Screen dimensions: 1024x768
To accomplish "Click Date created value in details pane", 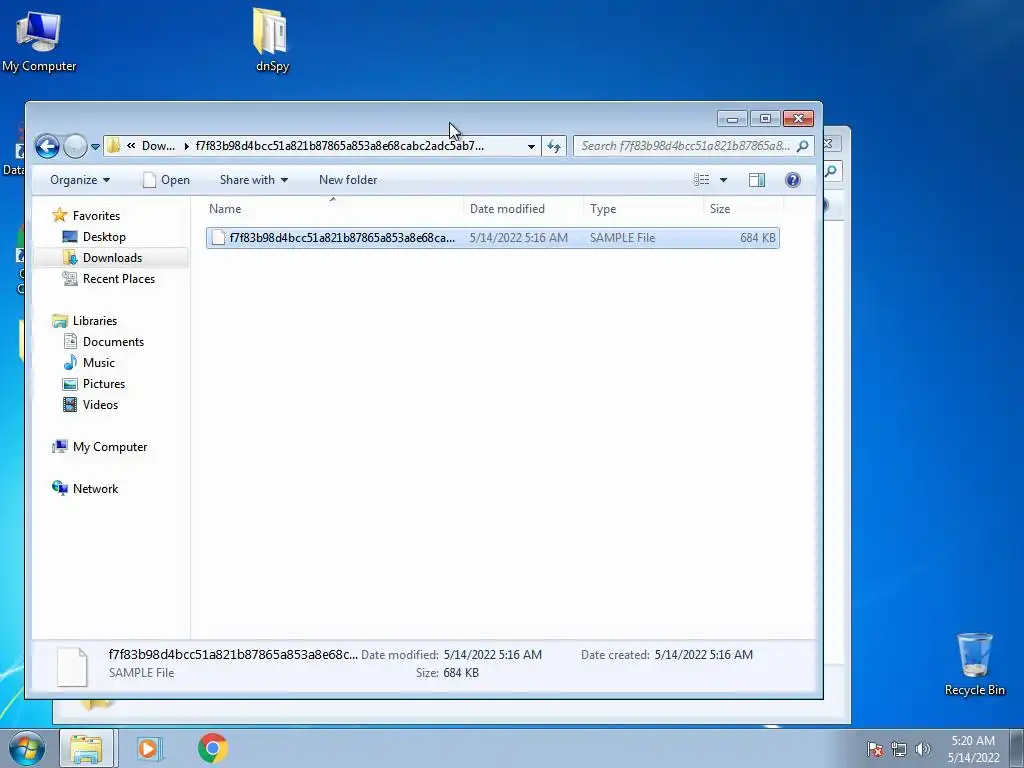I will [703, 654].
